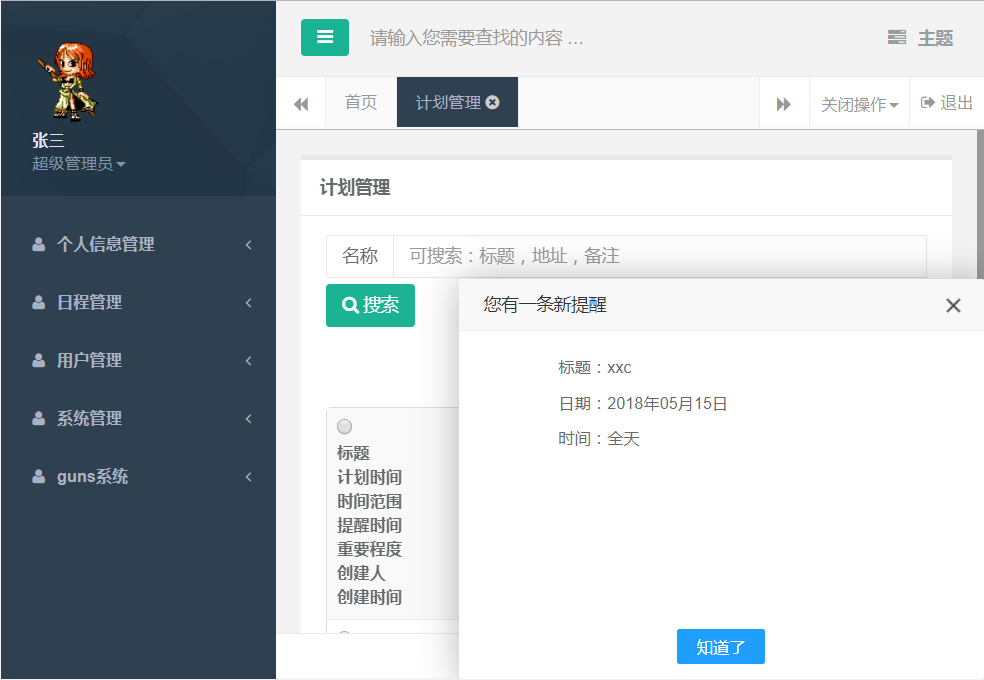Toggle the sidebar with the green hamburger button
984x680 pixels.
tap(324, 38)
